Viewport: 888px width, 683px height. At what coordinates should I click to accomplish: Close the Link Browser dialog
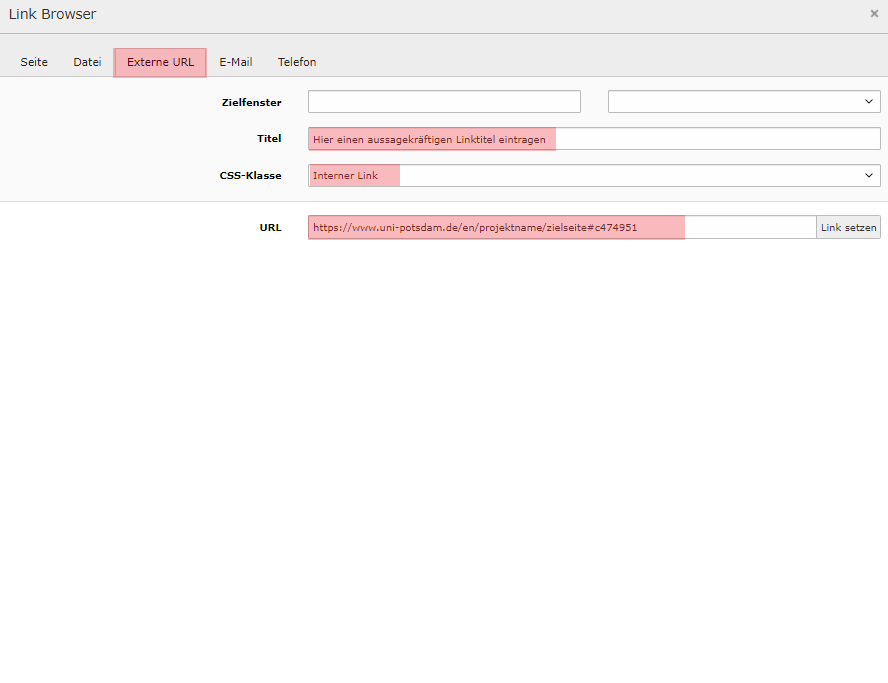click(x=874, y=14)
